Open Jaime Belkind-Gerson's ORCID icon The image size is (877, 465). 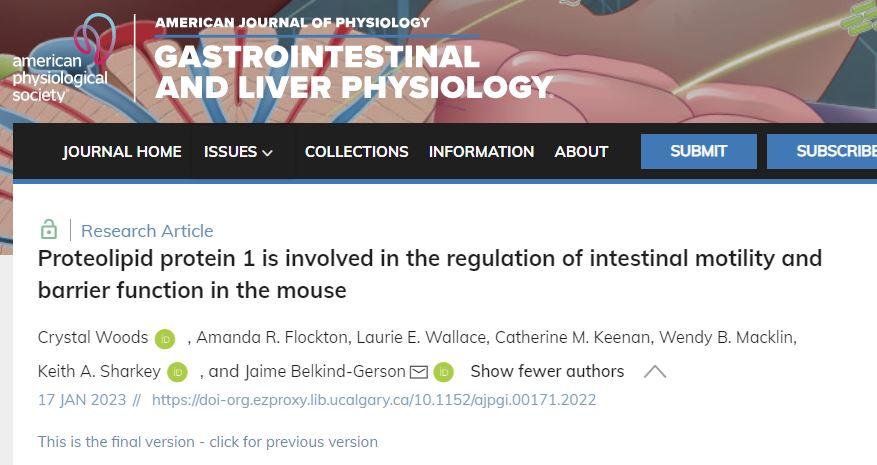pyautogui.click(x=443, y=372)
